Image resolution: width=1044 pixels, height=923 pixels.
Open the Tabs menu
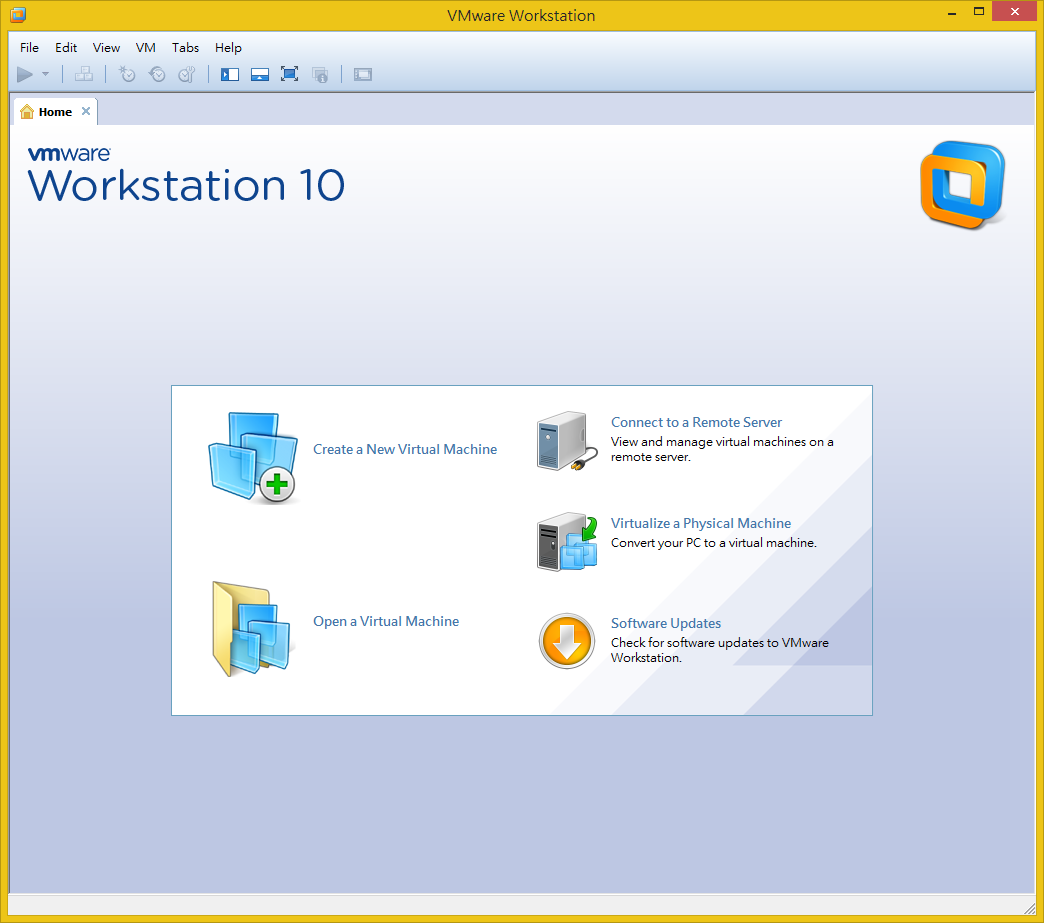[185, 47]
